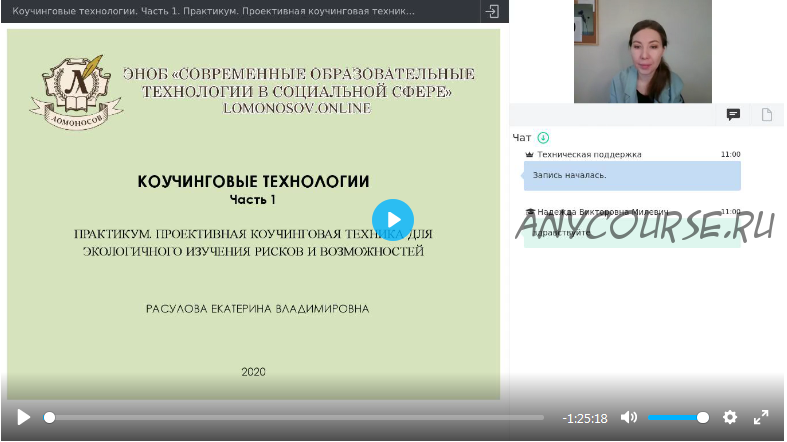This screenshot has height=442, width=787.
Task: Click the exit icon beside the title
Action: (x=492, y=11)
